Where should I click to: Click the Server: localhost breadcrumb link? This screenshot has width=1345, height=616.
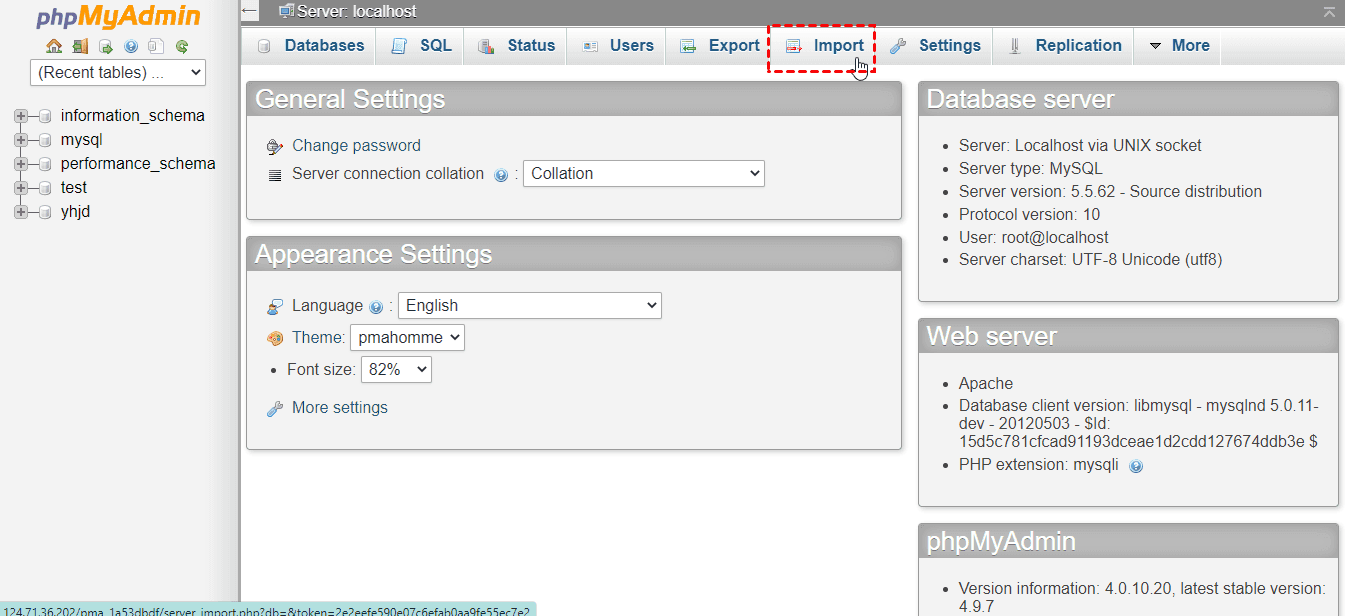357,11
